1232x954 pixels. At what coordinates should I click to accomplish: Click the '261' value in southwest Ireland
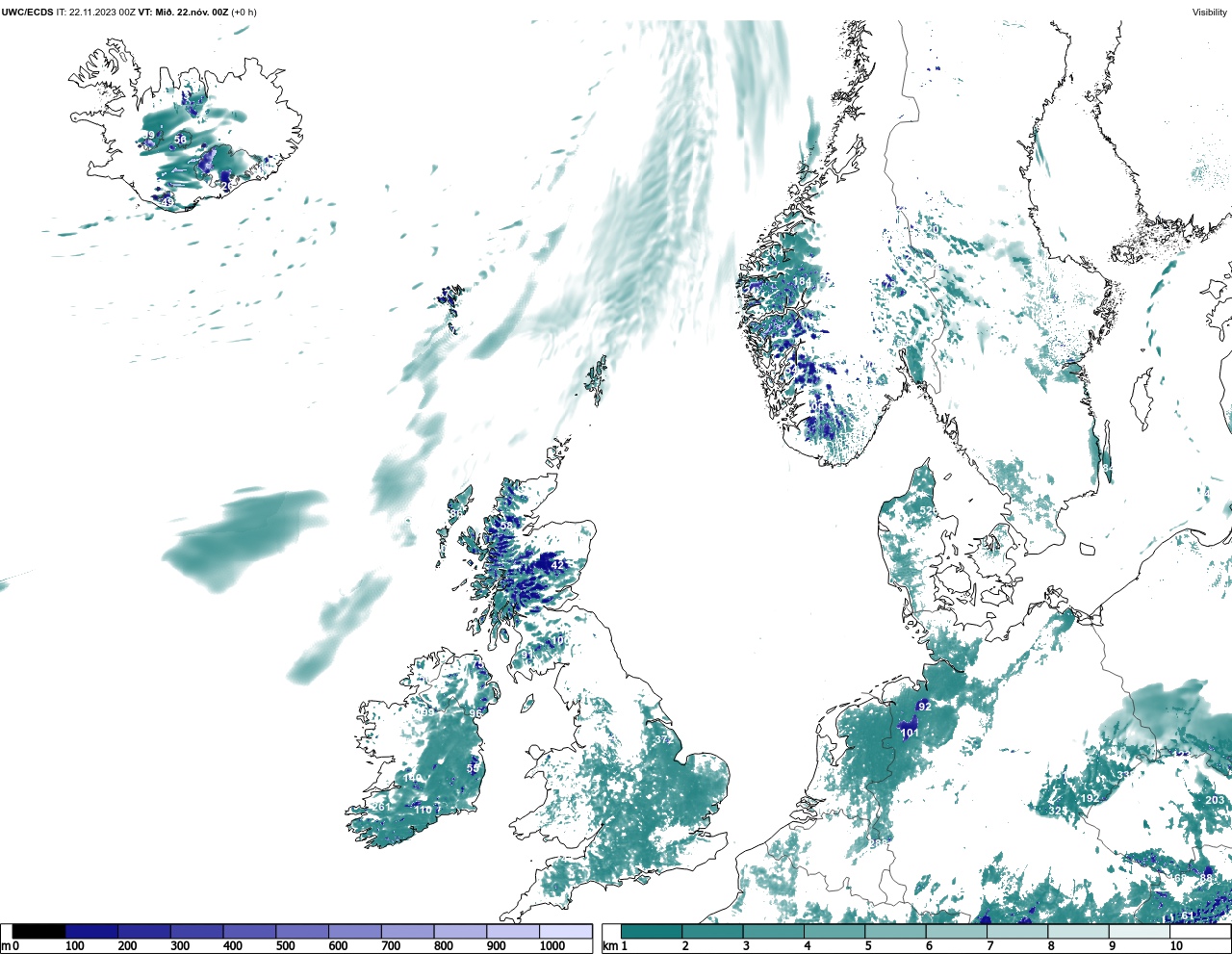click(381, 807)
